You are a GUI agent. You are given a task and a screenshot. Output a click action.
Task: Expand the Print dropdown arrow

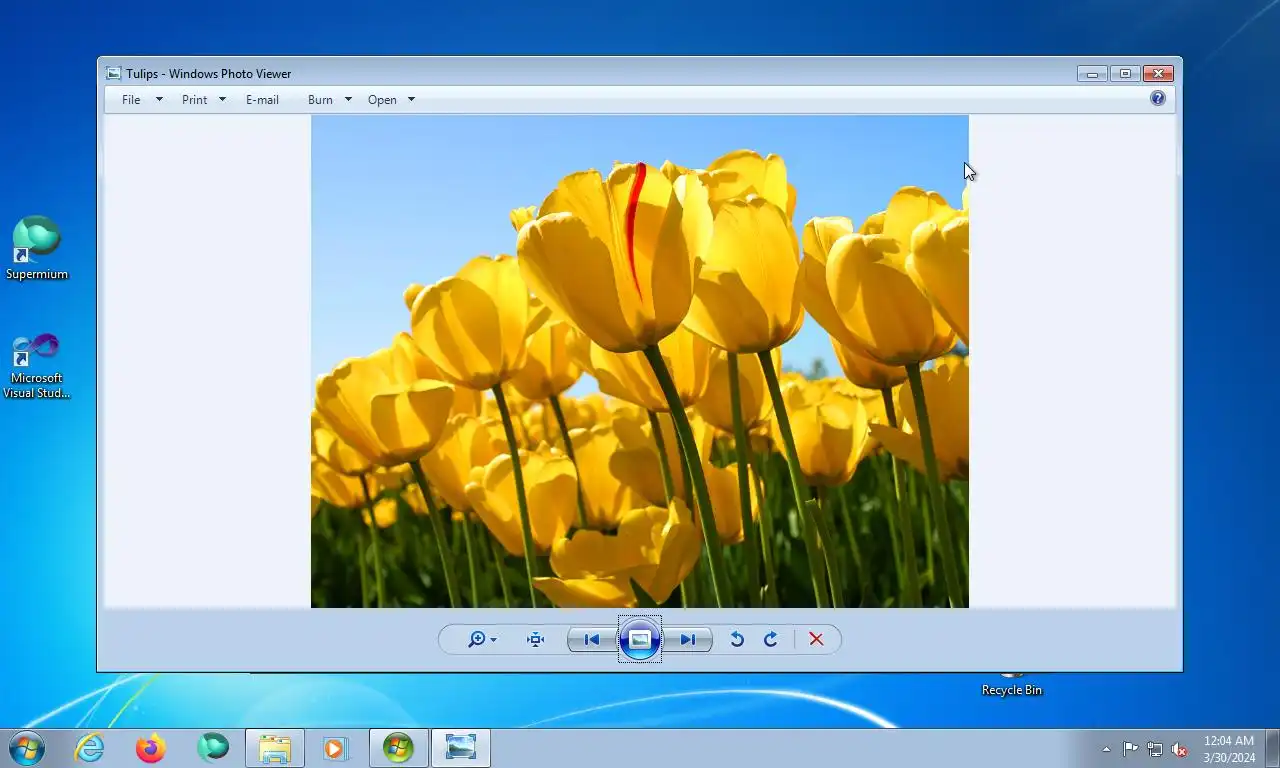222,100
